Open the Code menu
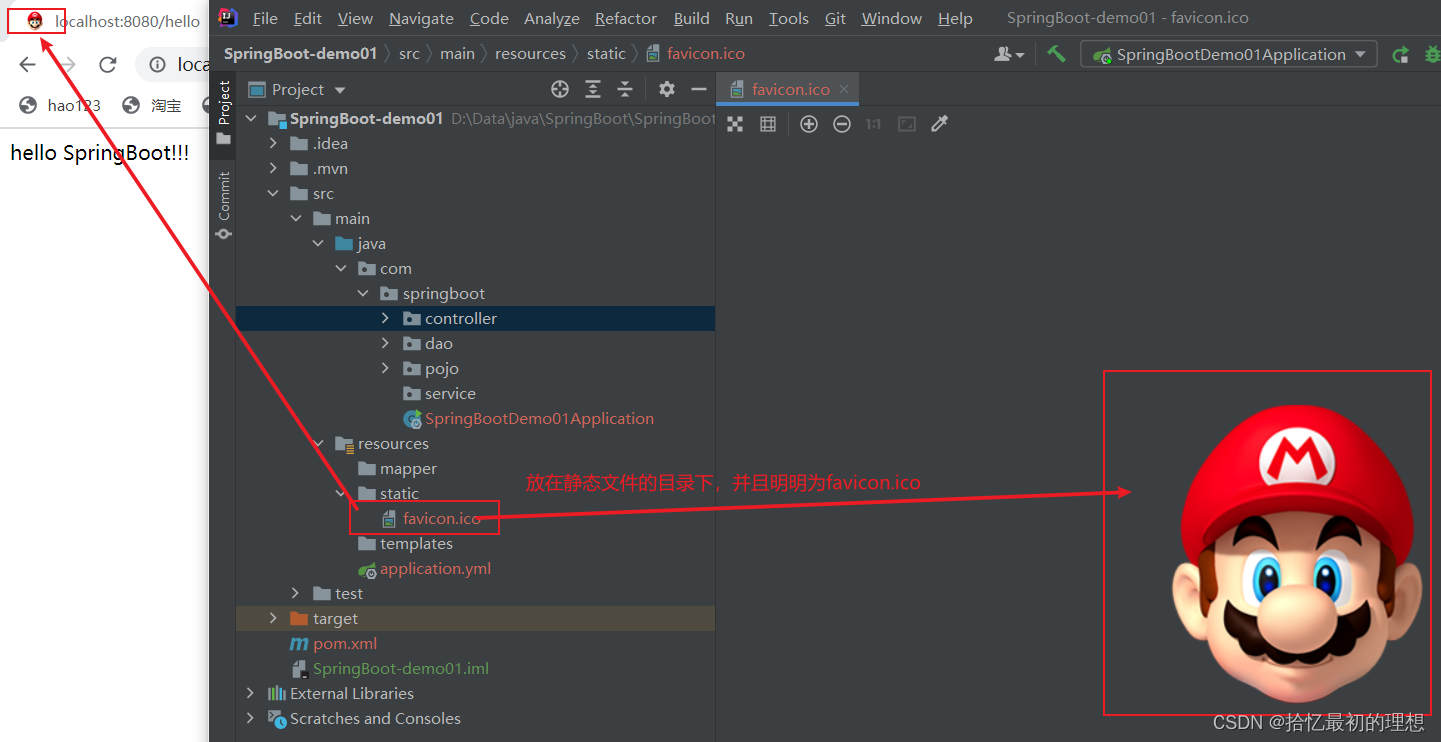The image size is (1441, 742). [489, 18]
